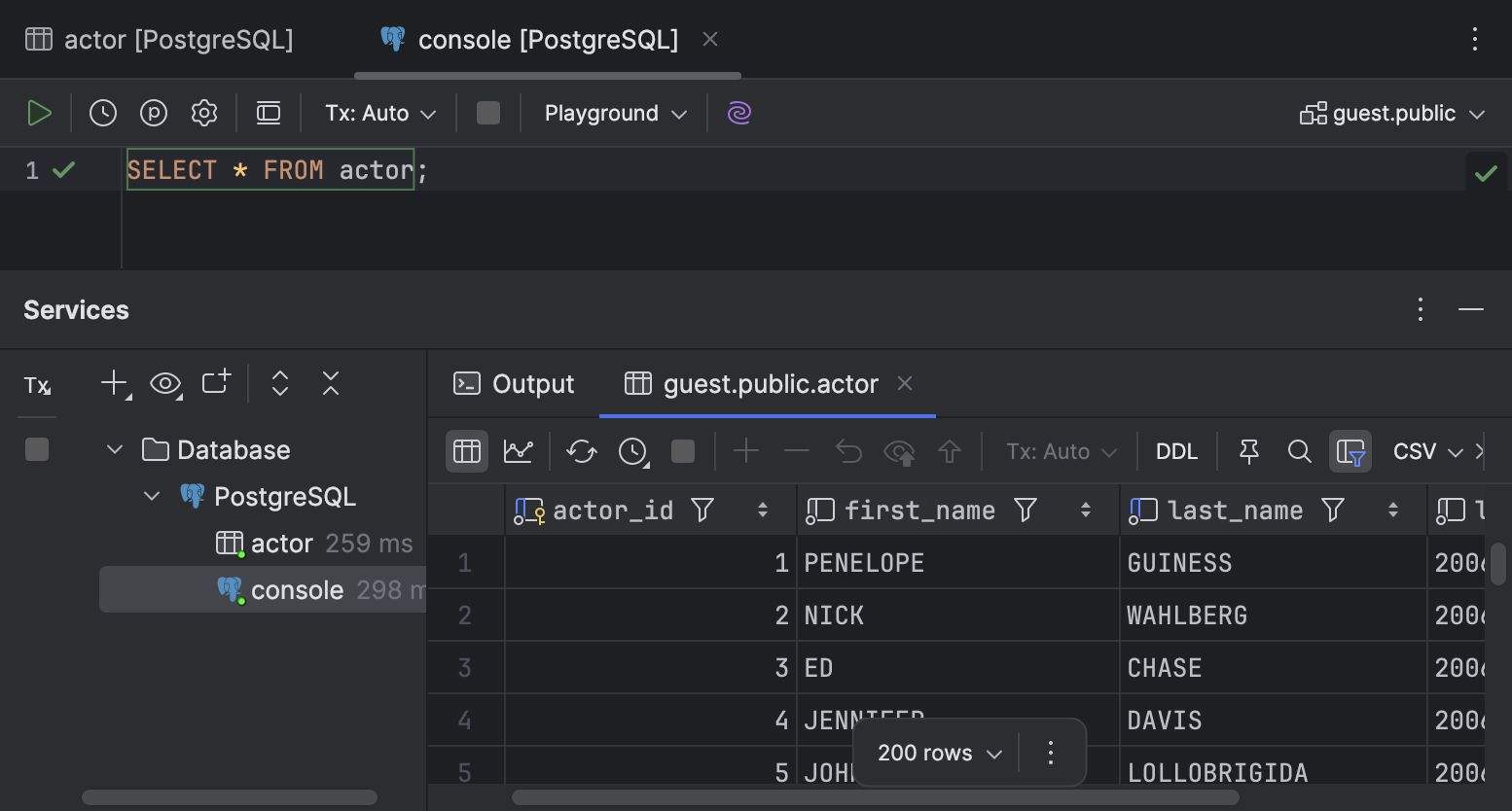Open the Playground dropdown
This screenshot has width=1512, height=811.
[x=613, y=113]
